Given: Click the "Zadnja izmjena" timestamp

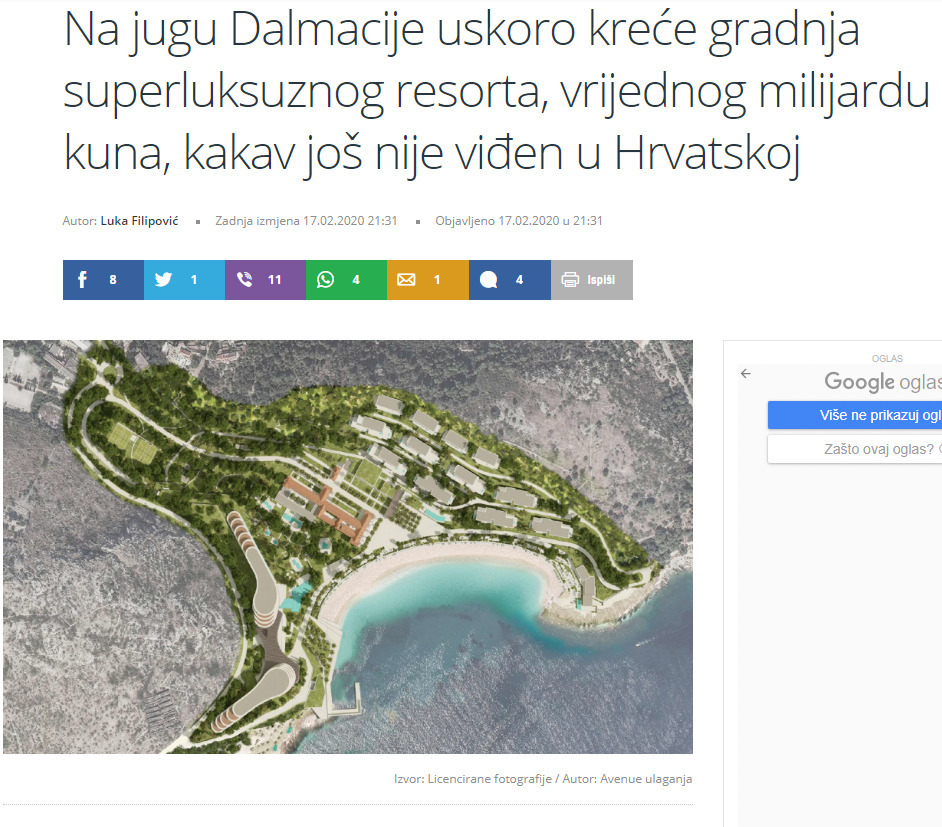Looking at the screenshot, I should 306,221.
